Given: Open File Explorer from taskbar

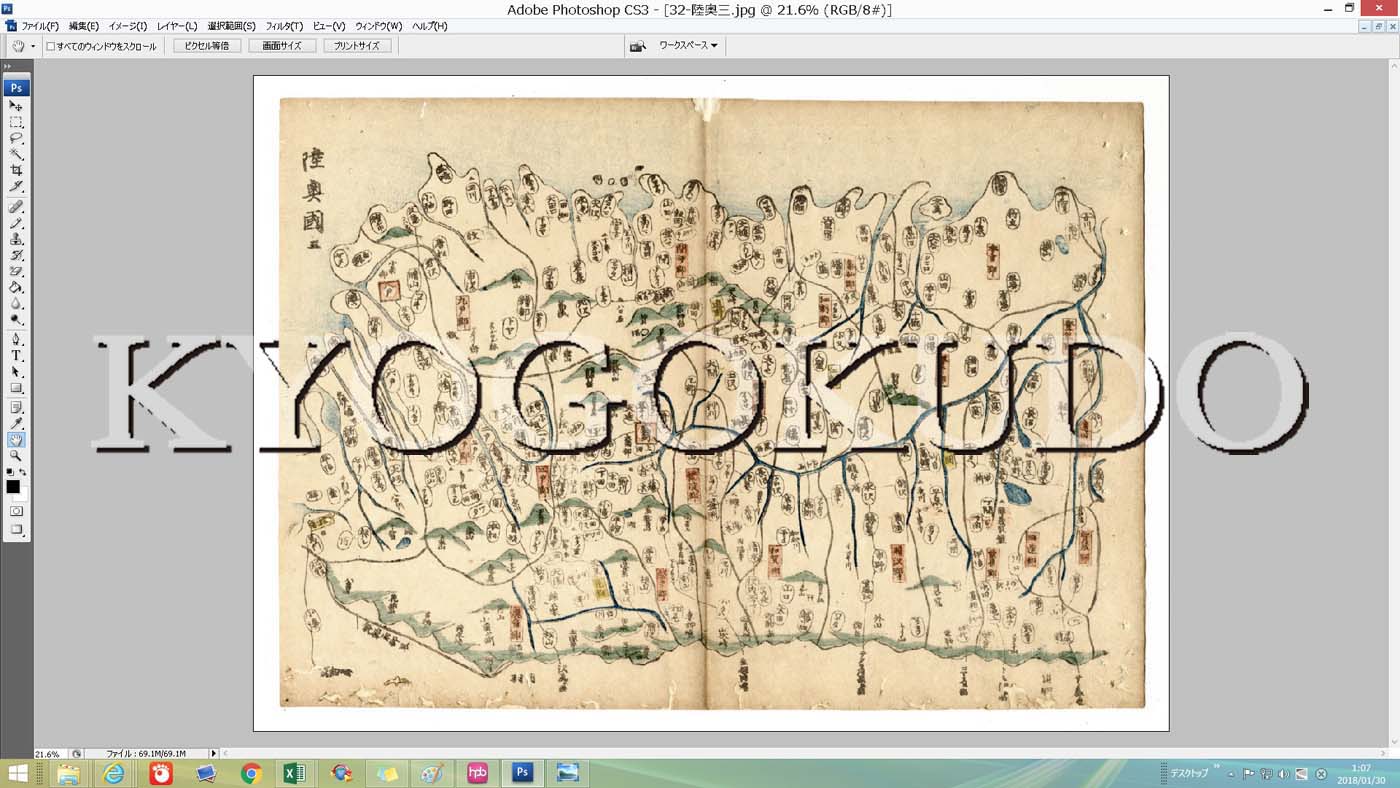Looking at the screenshot, I should (68, 773).
